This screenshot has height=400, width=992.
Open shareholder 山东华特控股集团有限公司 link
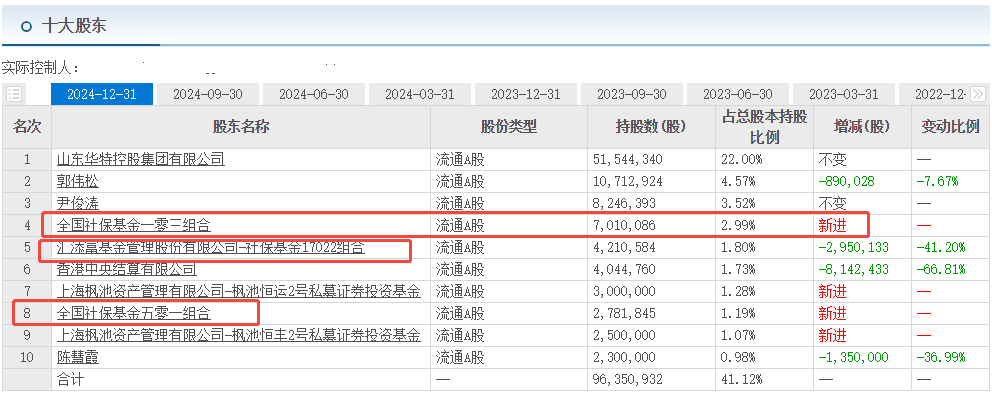pos(140,159)
